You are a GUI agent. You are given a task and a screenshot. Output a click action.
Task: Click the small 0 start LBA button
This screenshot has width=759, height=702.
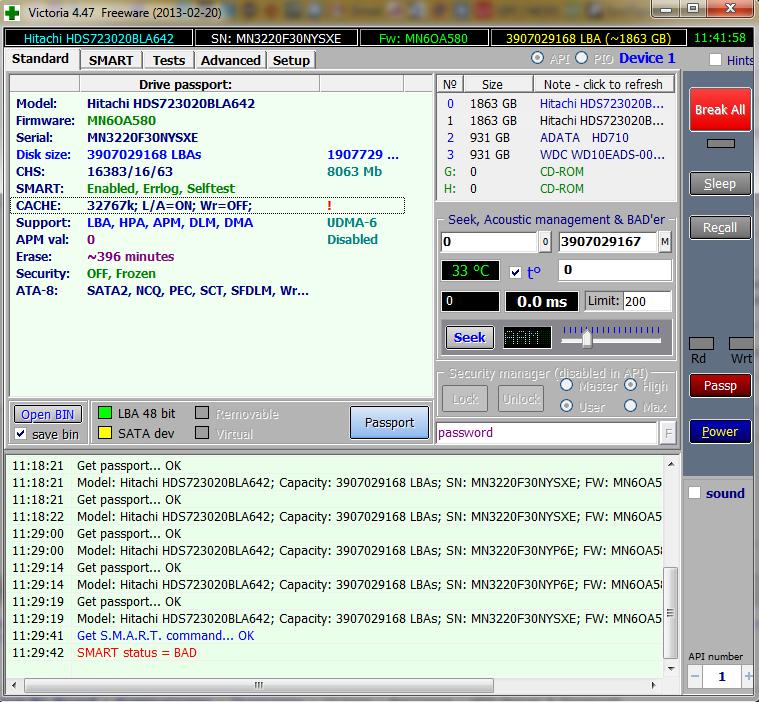(x=545, y=242)
